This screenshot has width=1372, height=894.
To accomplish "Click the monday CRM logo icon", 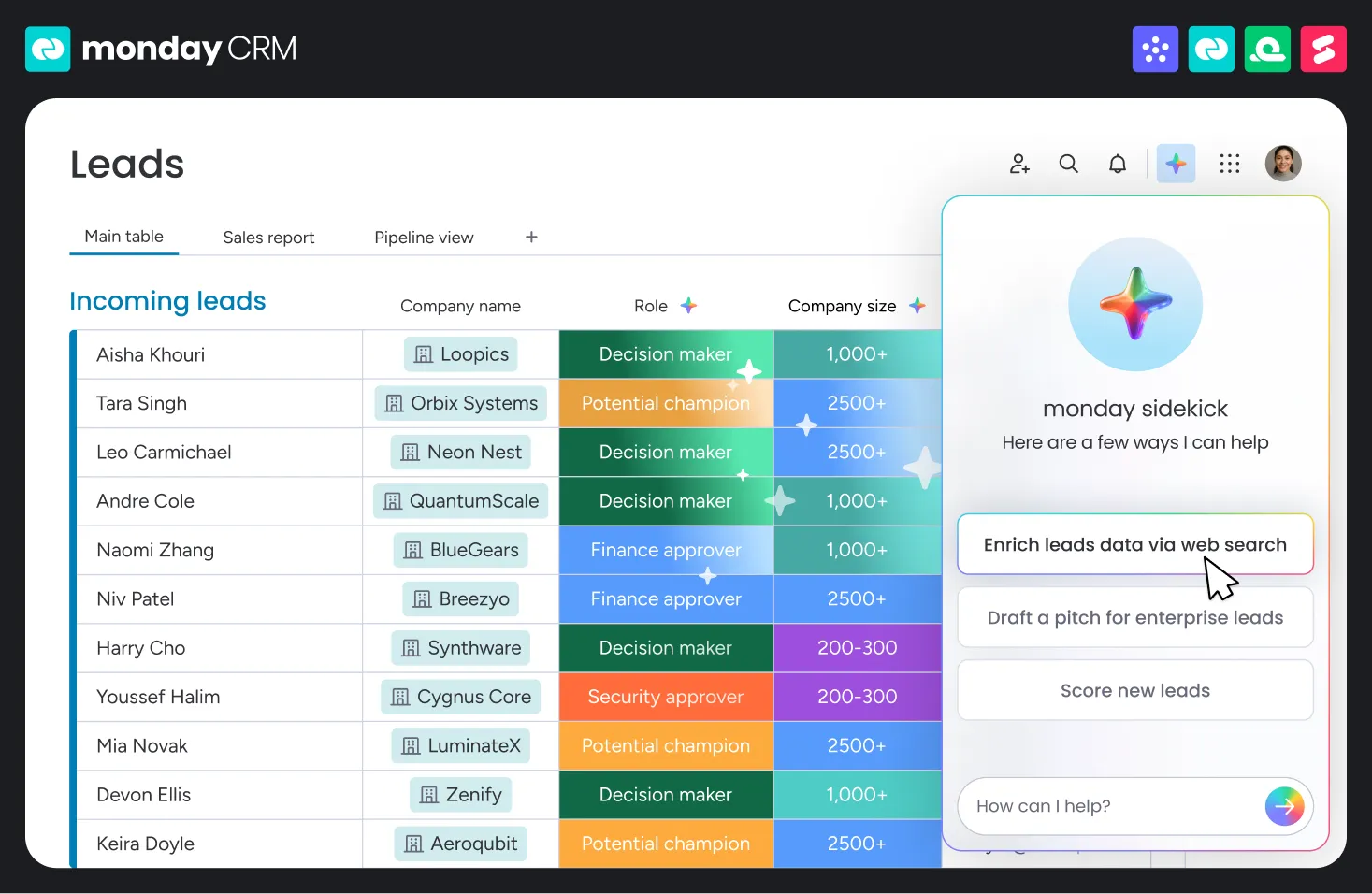I will pyautogui.click(x=48, y=49).
